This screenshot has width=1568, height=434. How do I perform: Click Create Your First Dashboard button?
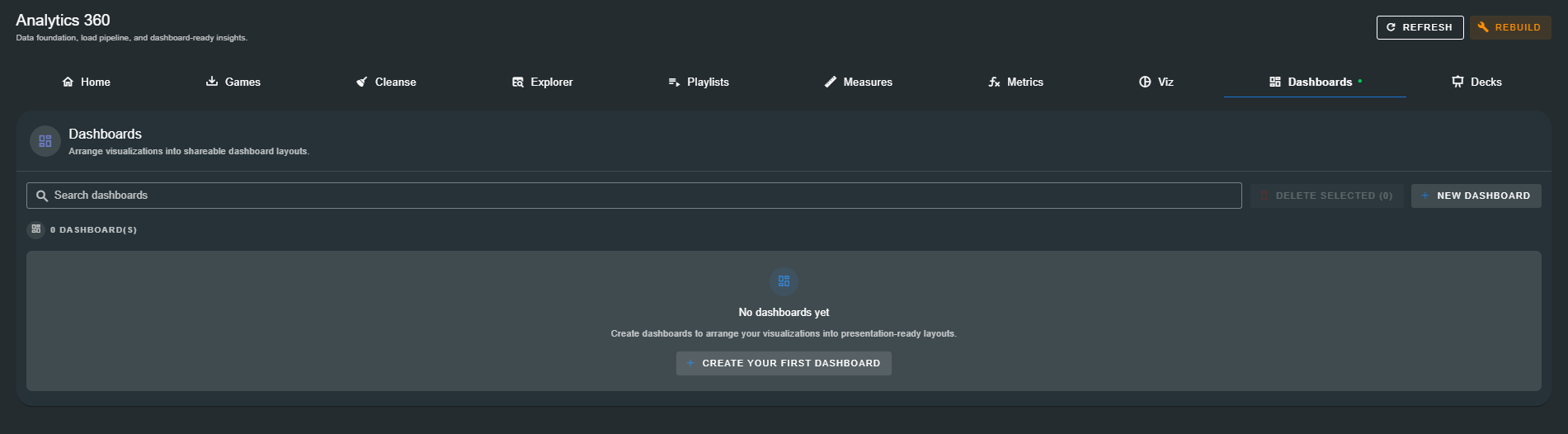(x=784, y=363)
